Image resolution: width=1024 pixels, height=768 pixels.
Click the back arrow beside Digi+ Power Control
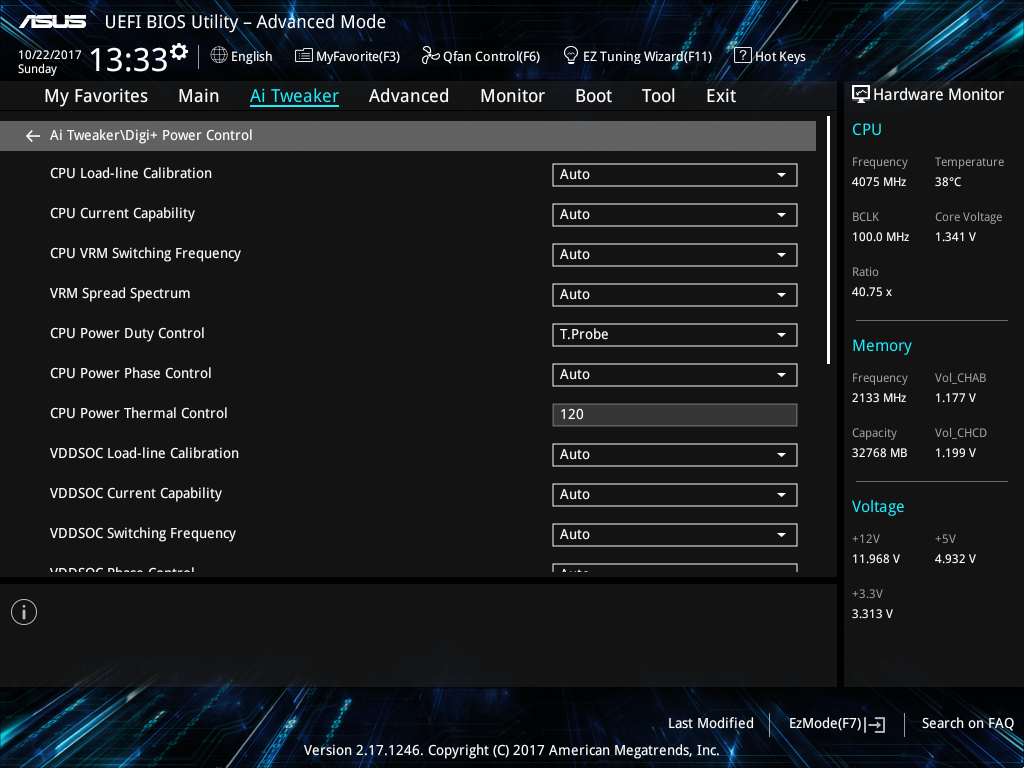(32, 136)
